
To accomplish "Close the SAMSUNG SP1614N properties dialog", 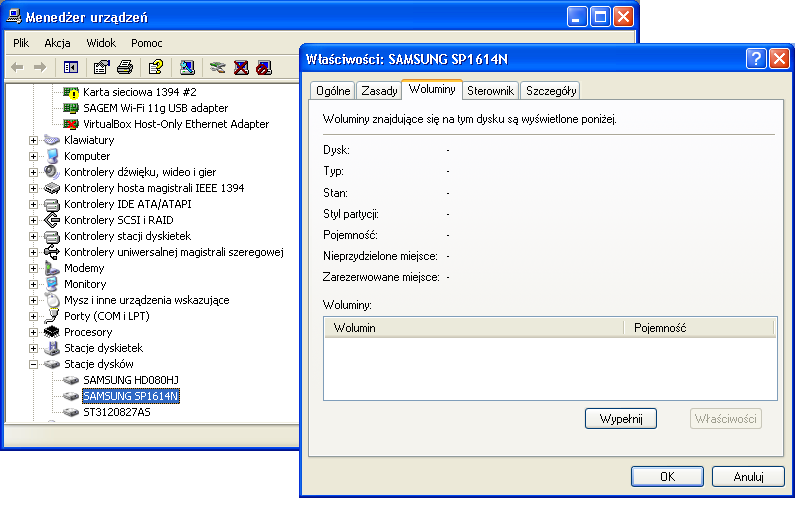I will coord(779,59).
